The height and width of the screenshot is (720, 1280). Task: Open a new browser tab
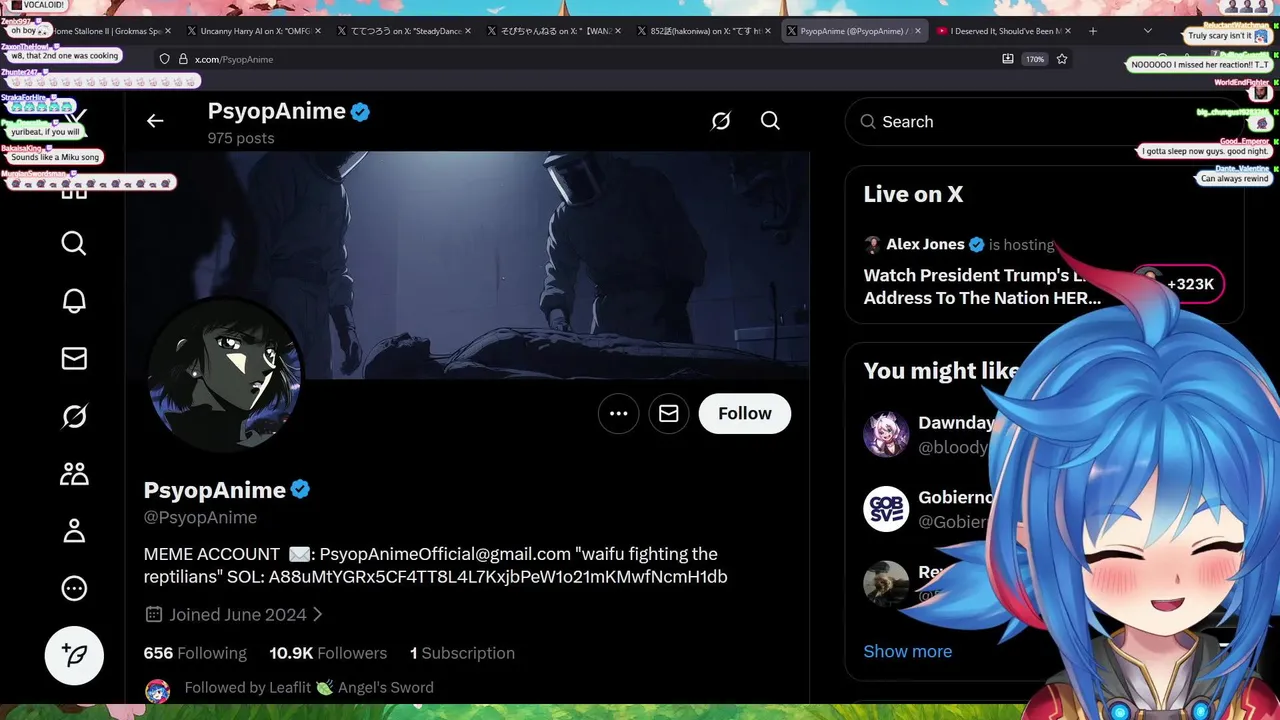tap(1092, 31)
